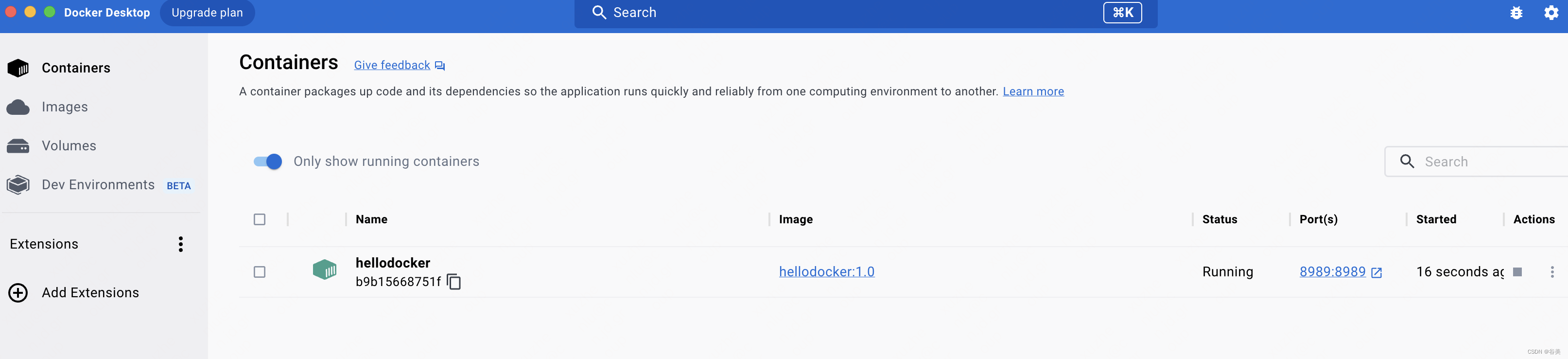Go to Images section
The height and width of the screenshot is (359, 1568).
pos(65,107)
